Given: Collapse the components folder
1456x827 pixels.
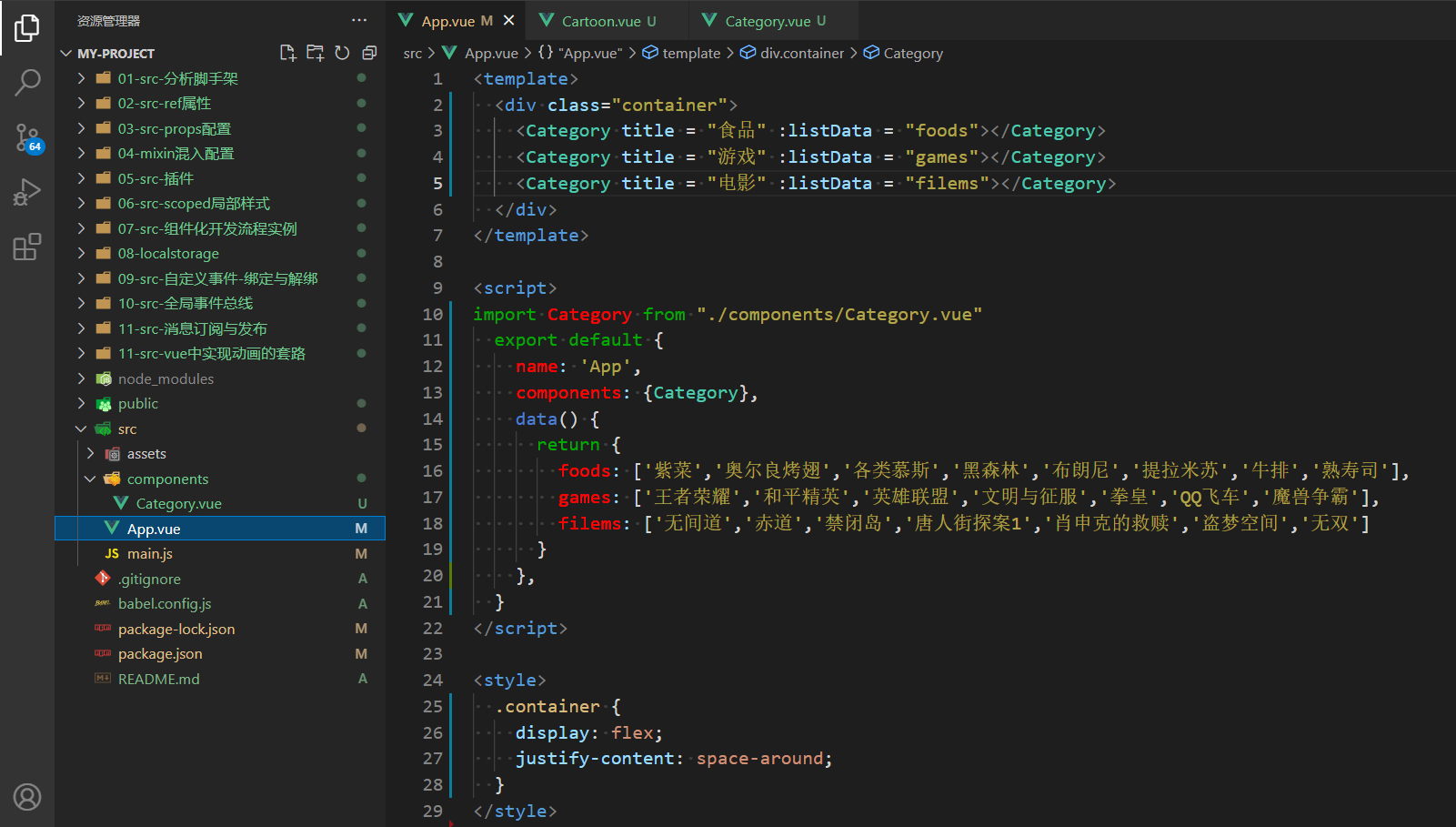Looking at the screenshot, I should 219,479.
